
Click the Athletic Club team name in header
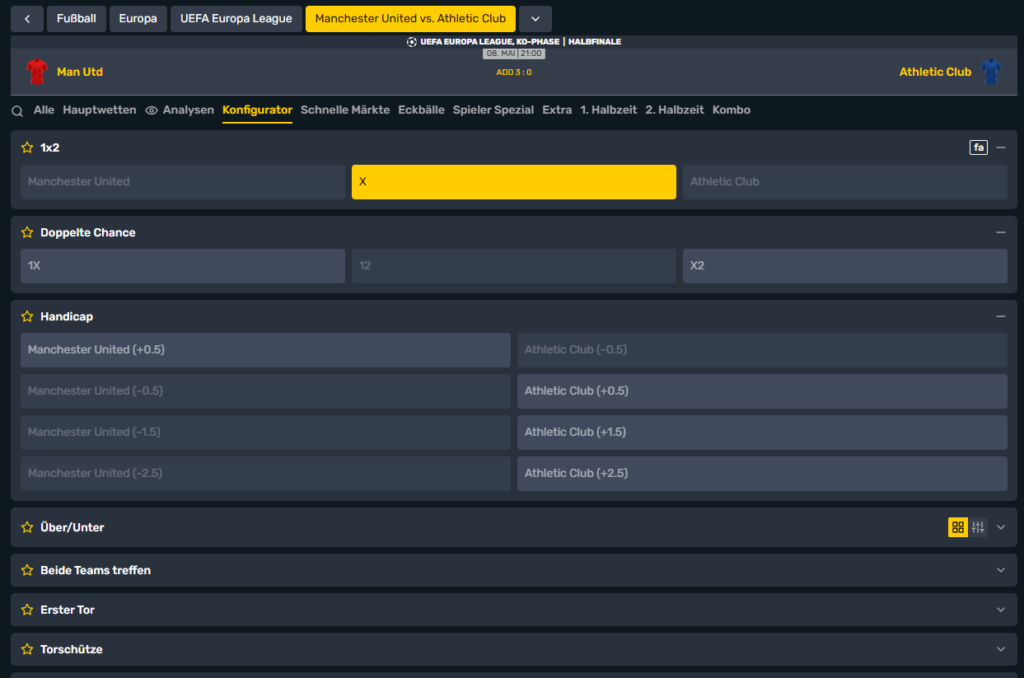[x=935, y=72]
